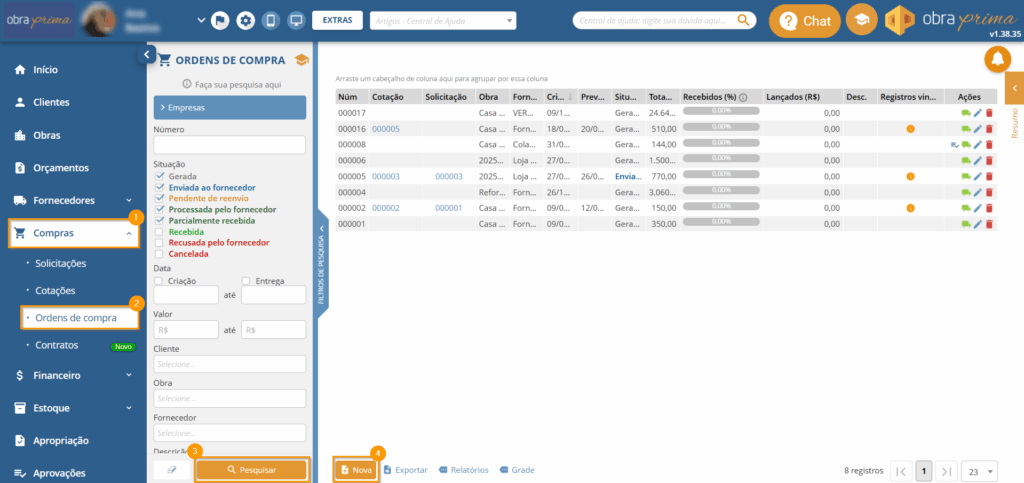Check the Cancelada status checkbox
This screenshot has height=483, width=1024.
(159, 254)
